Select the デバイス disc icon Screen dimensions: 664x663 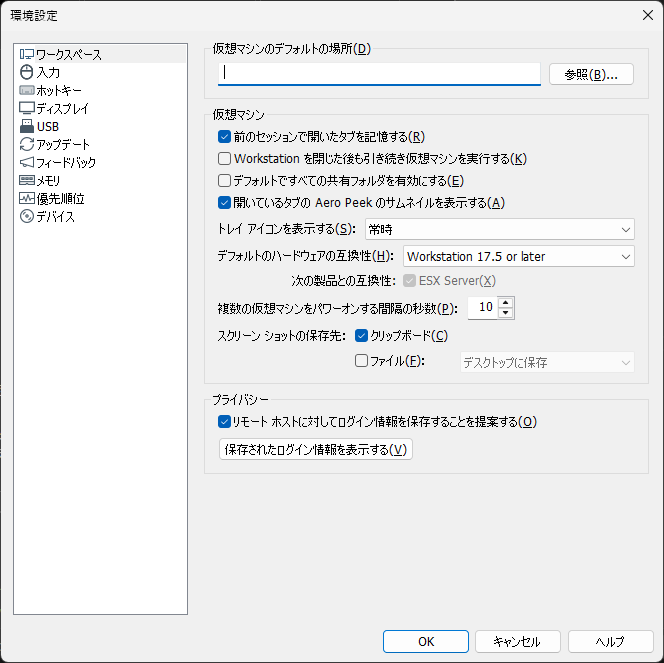pos(27,216)
